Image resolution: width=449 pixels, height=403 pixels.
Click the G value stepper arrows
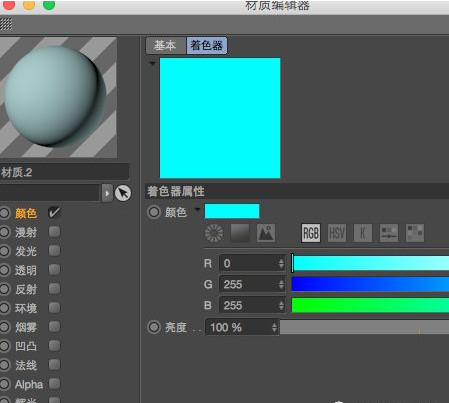281,285
